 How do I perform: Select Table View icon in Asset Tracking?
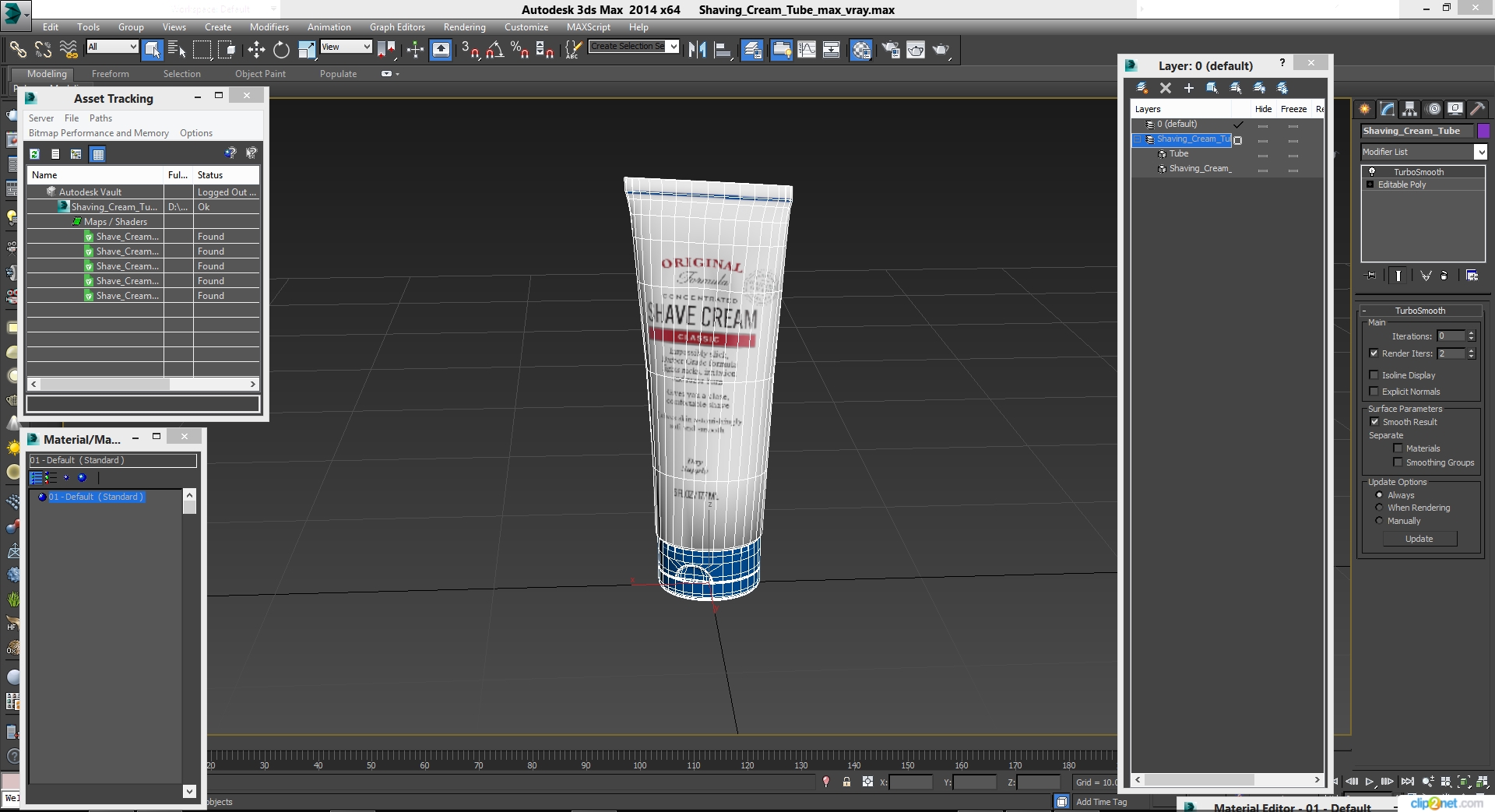click(x=98, y=154)
